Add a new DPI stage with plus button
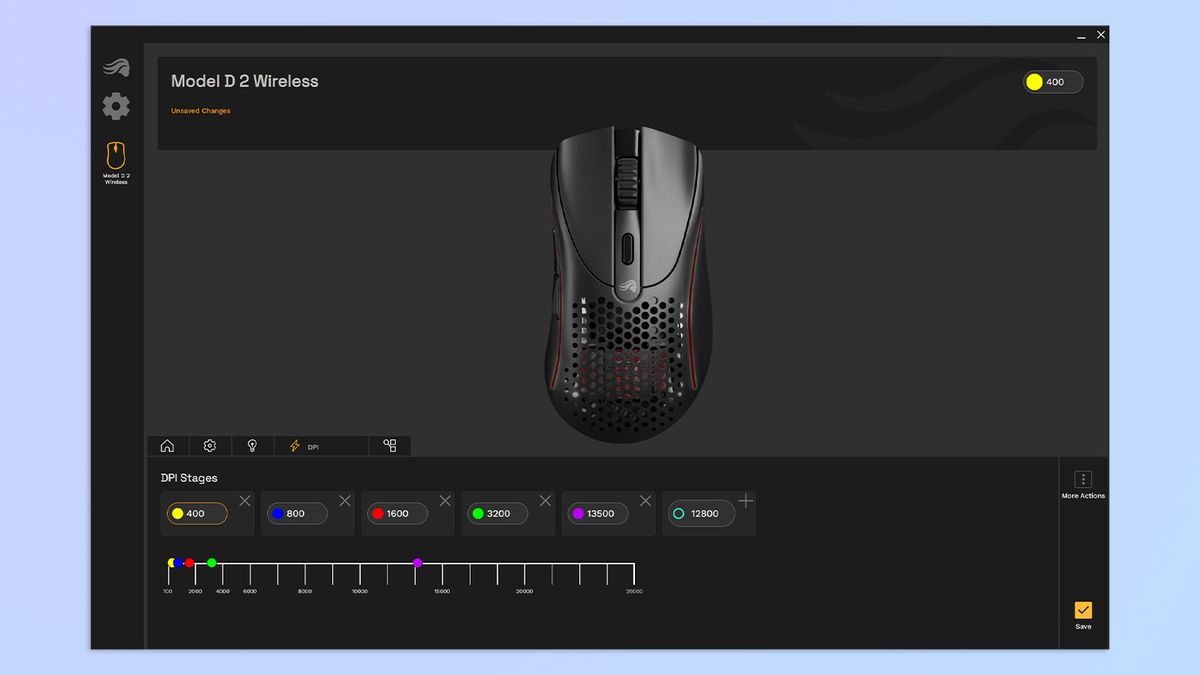This screenshot has width=1200, height=675. [745, 500]
